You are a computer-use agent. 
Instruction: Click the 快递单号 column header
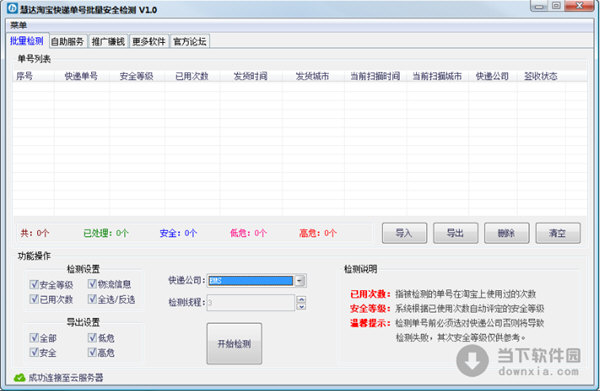pos(81,76)
